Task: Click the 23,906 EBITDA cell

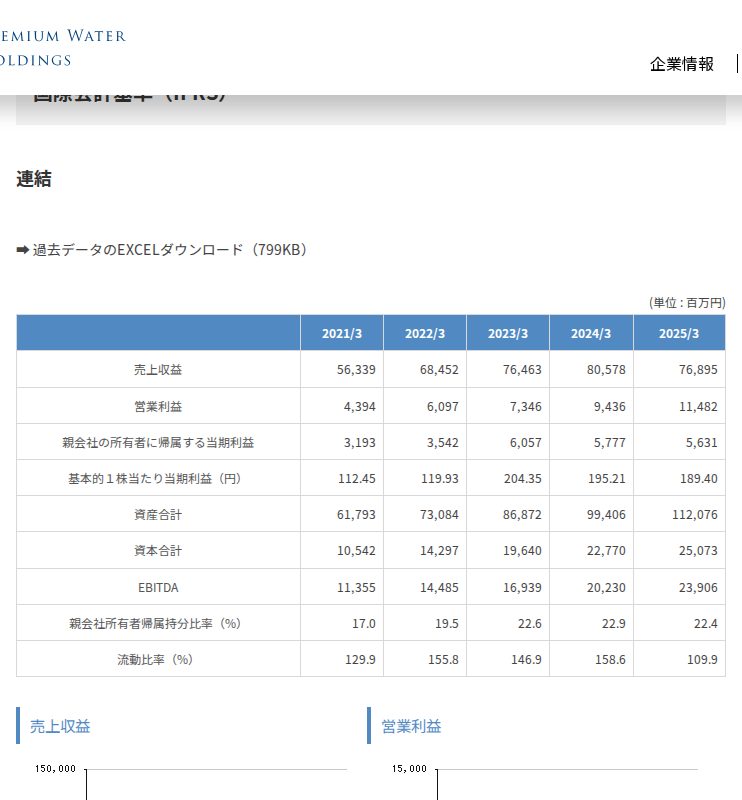Action: coord(679,587)
